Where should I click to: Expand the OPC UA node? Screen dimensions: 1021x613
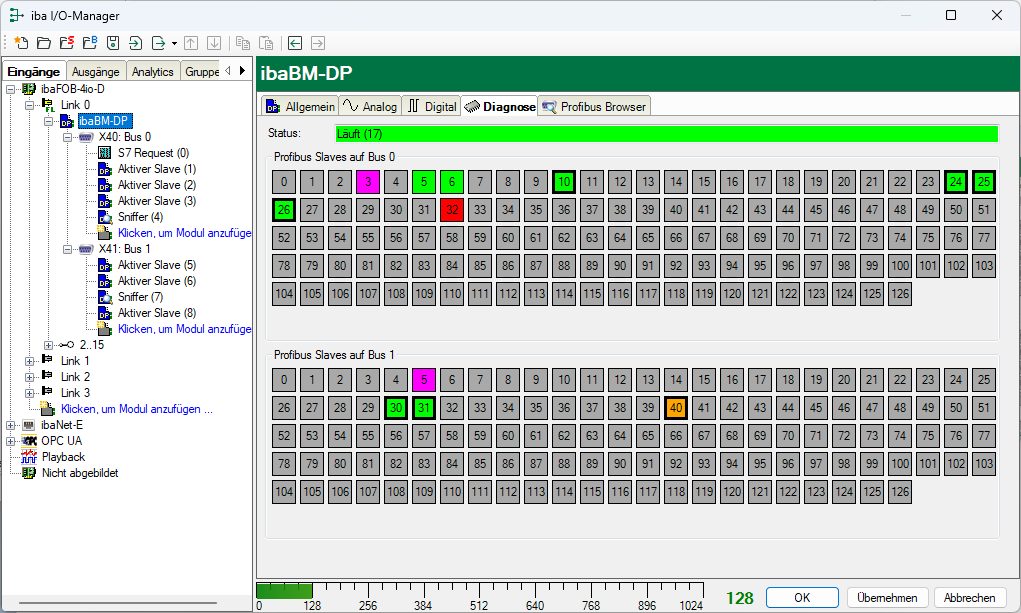(x=11, y=441)
